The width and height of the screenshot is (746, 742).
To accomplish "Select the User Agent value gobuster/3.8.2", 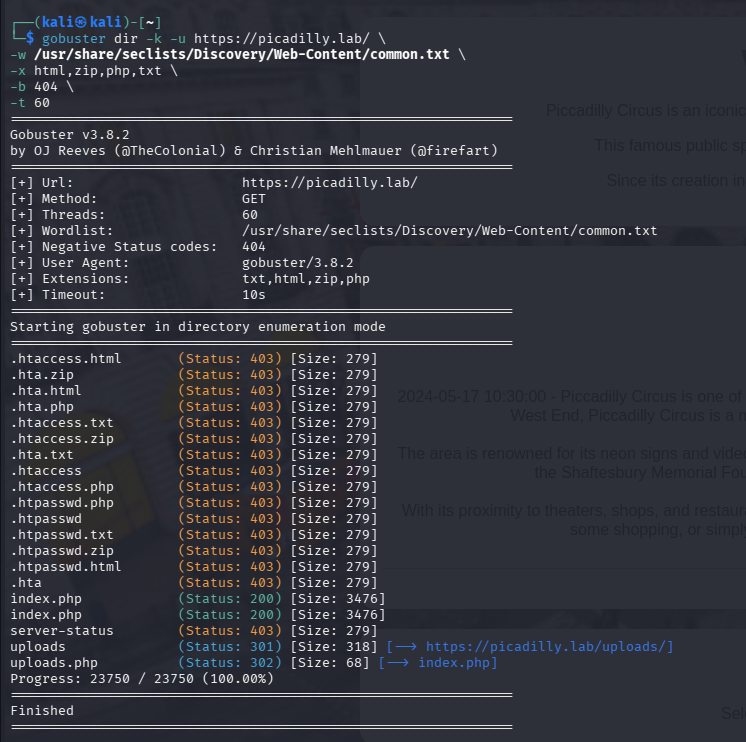I will point(297,263).
